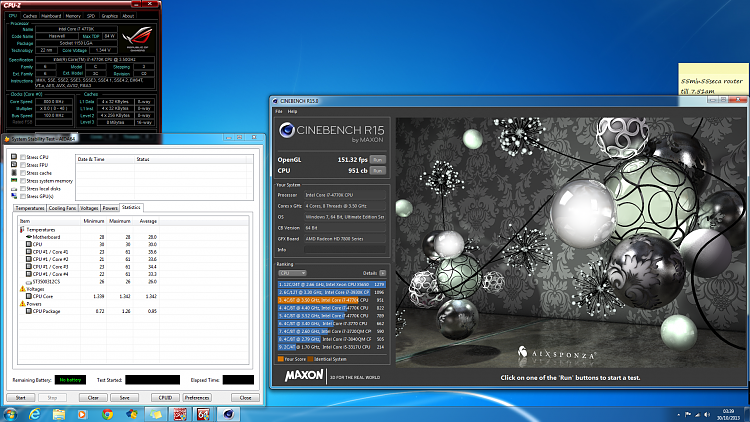
Task: Run the OpenGL benchmark
Action: click(x=378, y=160)
